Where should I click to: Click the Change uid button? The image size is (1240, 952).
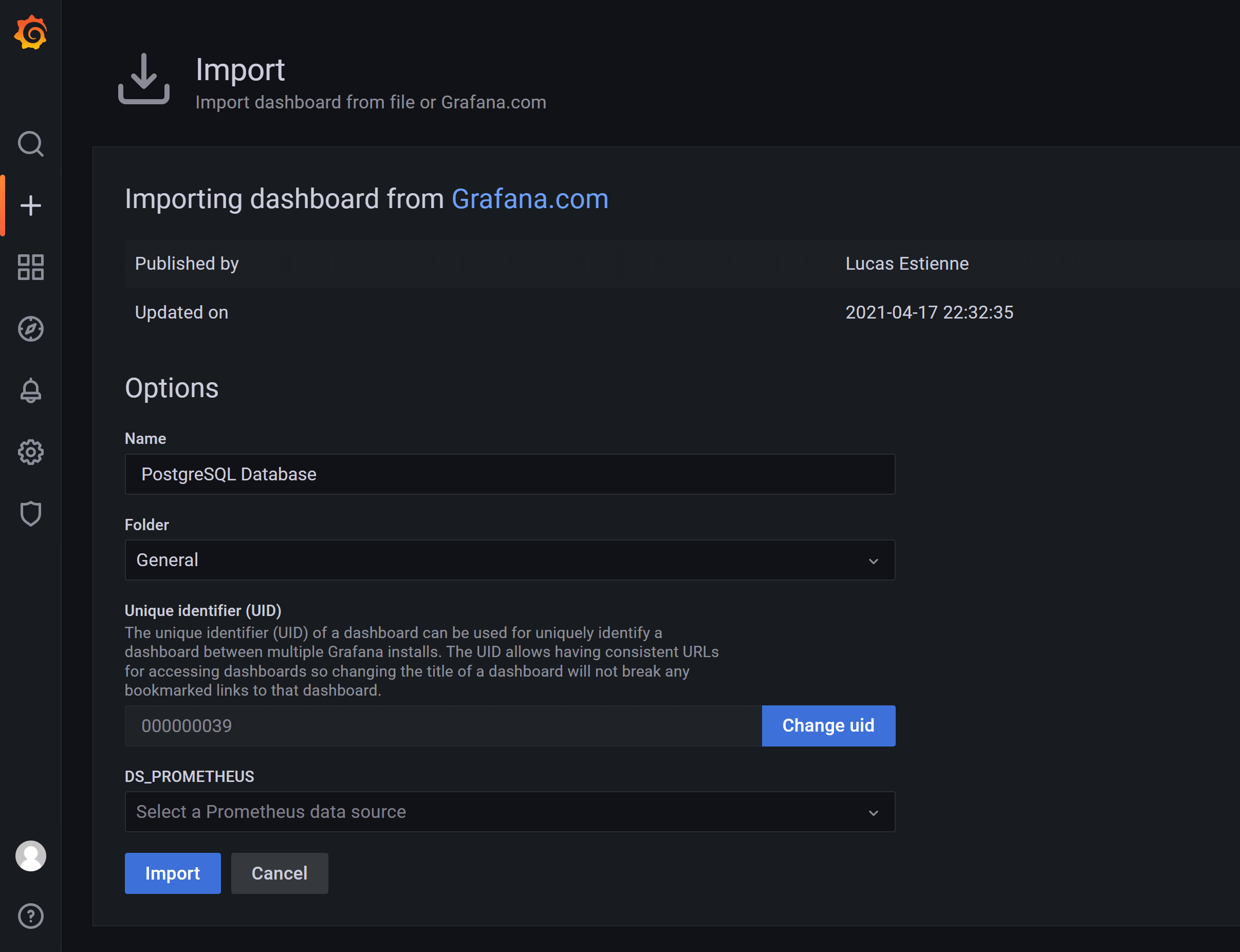tap(828, 725)
